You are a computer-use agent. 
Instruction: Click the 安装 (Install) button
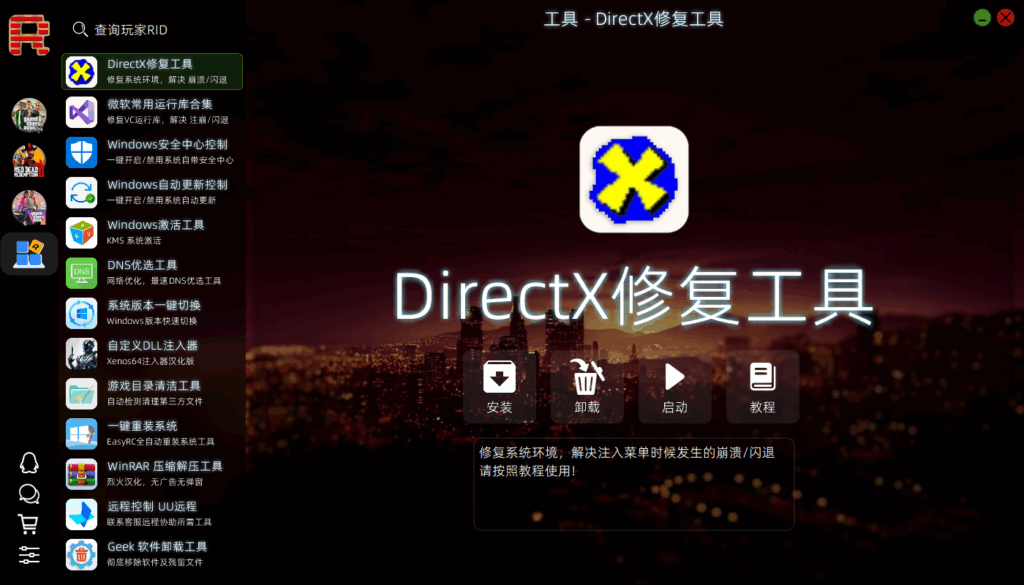tap(499, 387)
